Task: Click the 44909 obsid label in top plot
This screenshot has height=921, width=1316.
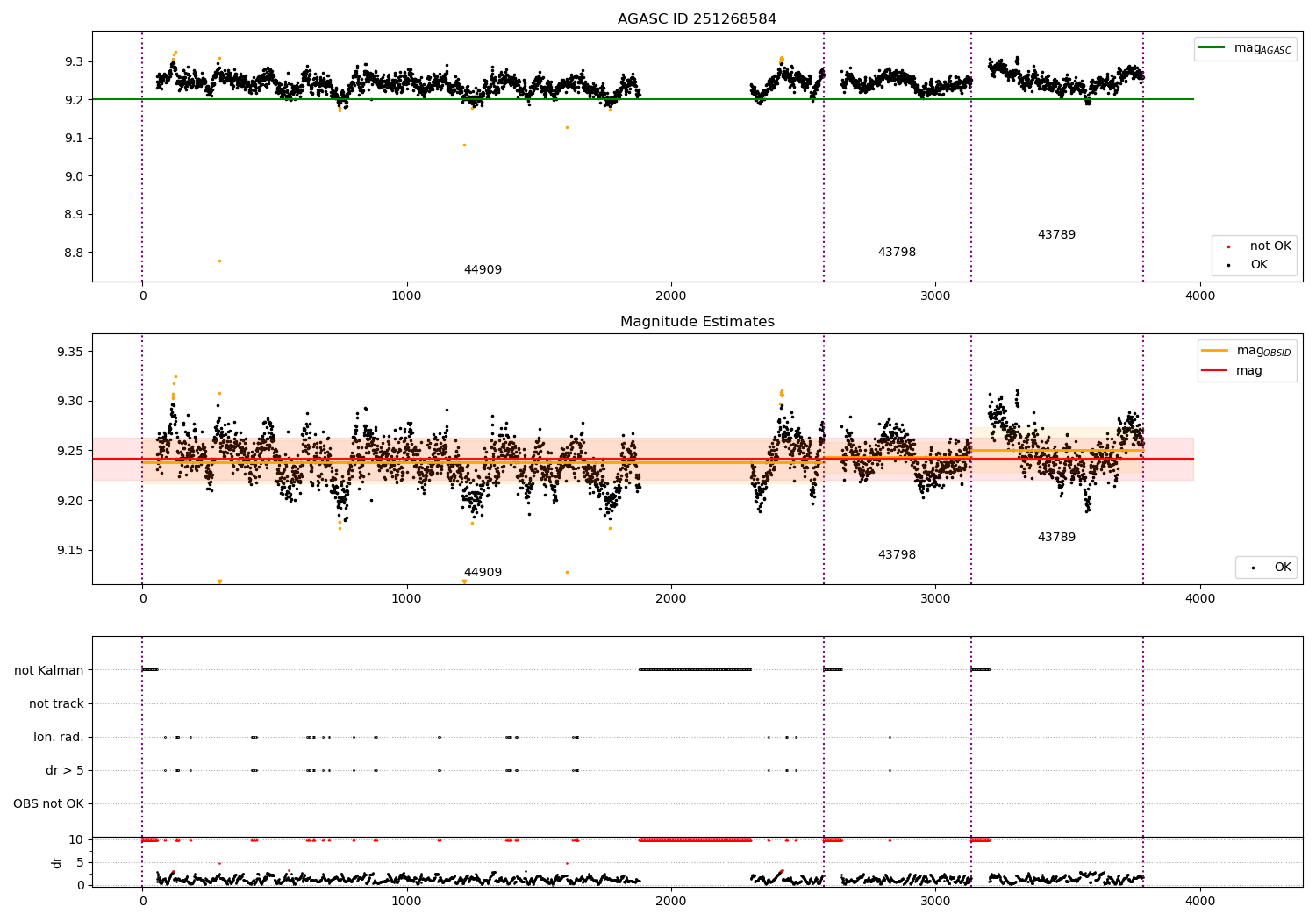Action: tap(483, 270)
